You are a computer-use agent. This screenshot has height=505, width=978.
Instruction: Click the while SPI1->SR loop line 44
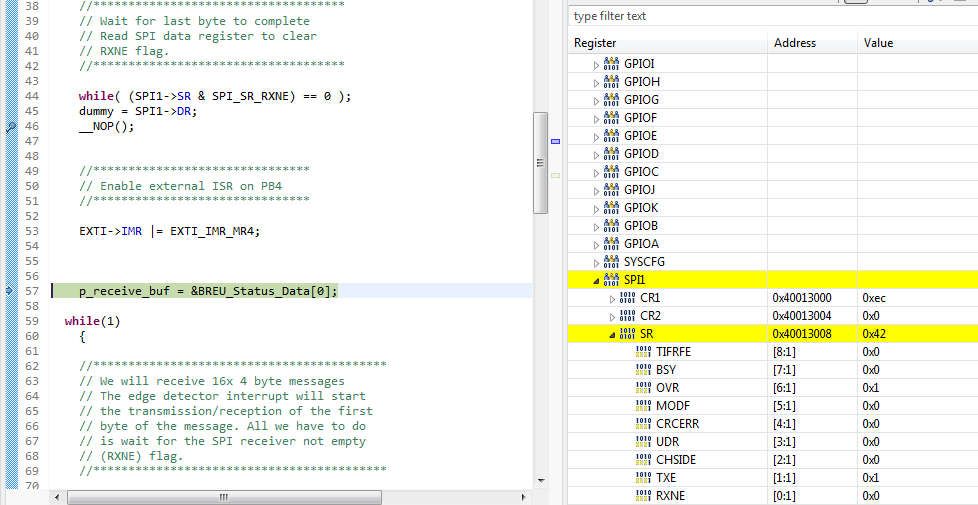[215, 97]
